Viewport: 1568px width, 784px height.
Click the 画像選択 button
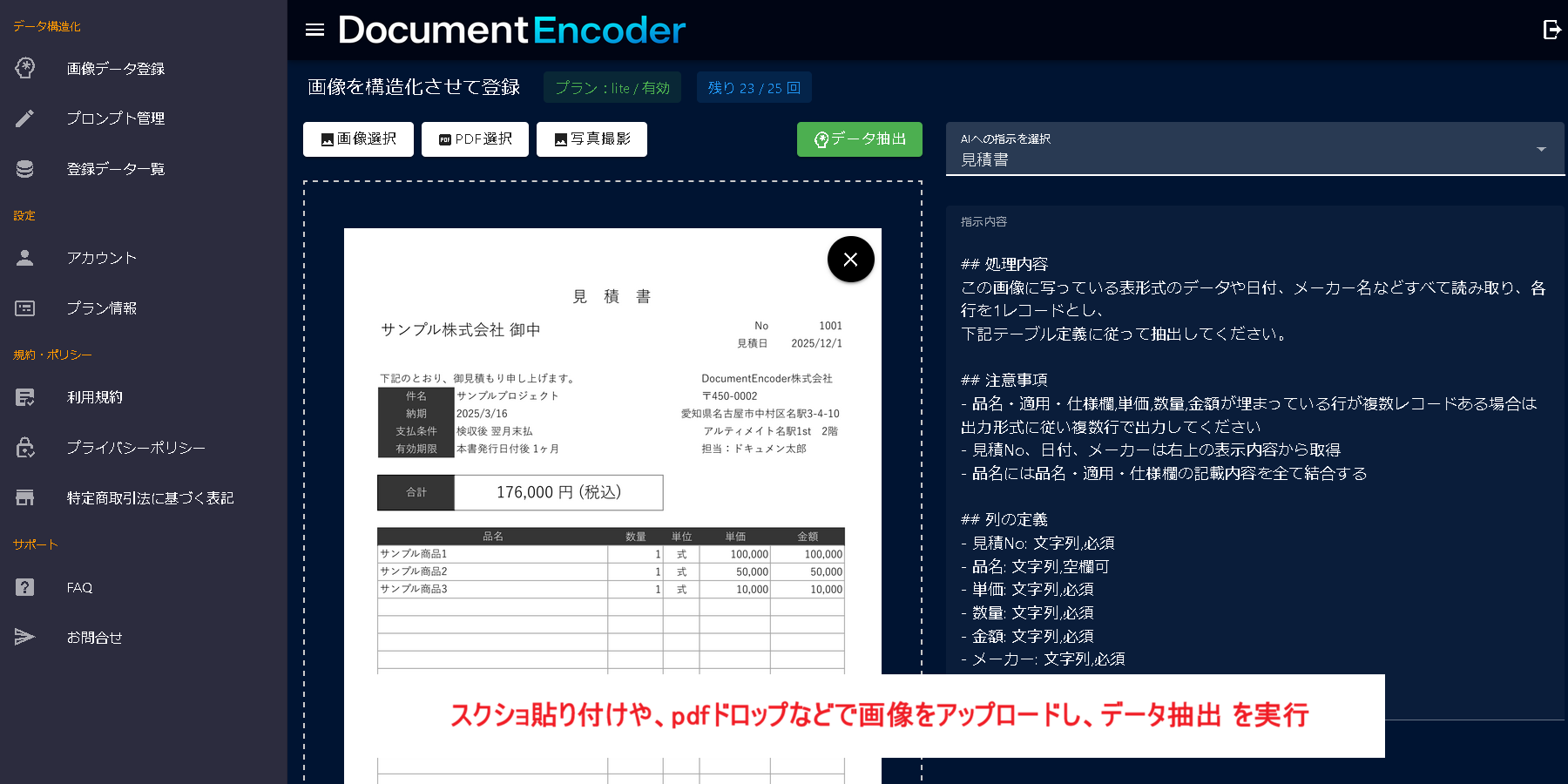click(358, 139)
